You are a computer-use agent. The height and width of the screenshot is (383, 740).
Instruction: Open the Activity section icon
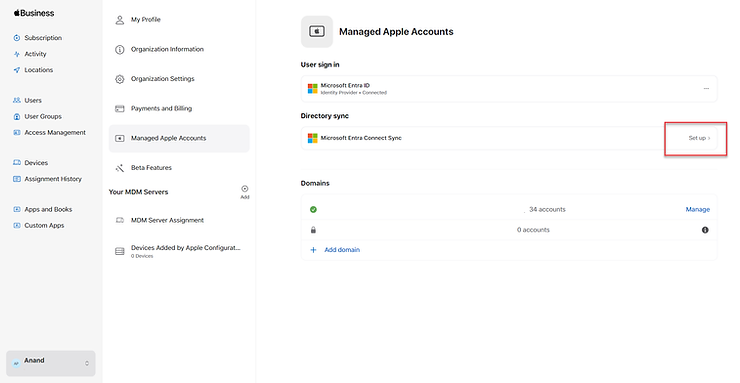(17, 54)
